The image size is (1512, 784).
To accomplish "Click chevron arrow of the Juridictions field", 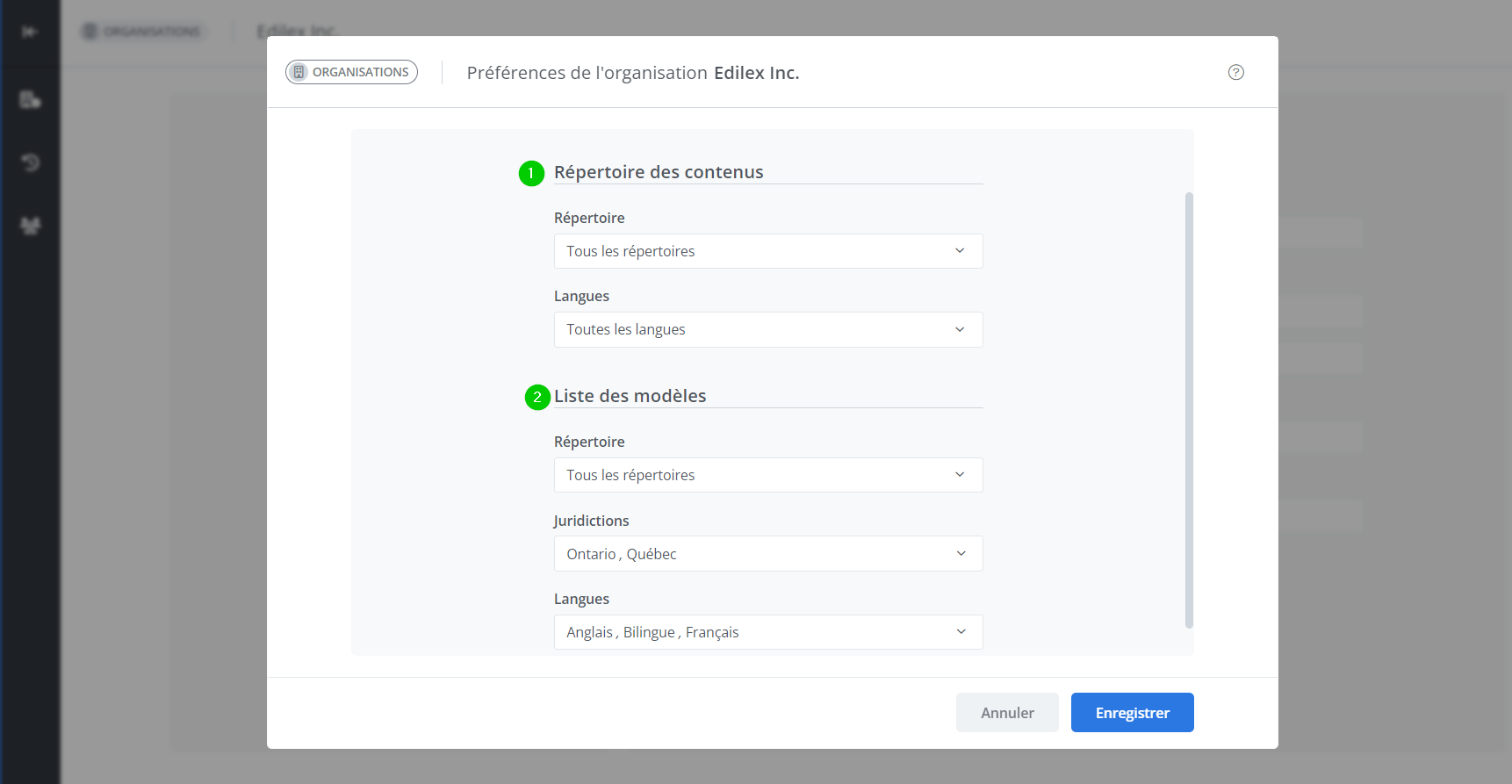I will [x=961, y=554].
